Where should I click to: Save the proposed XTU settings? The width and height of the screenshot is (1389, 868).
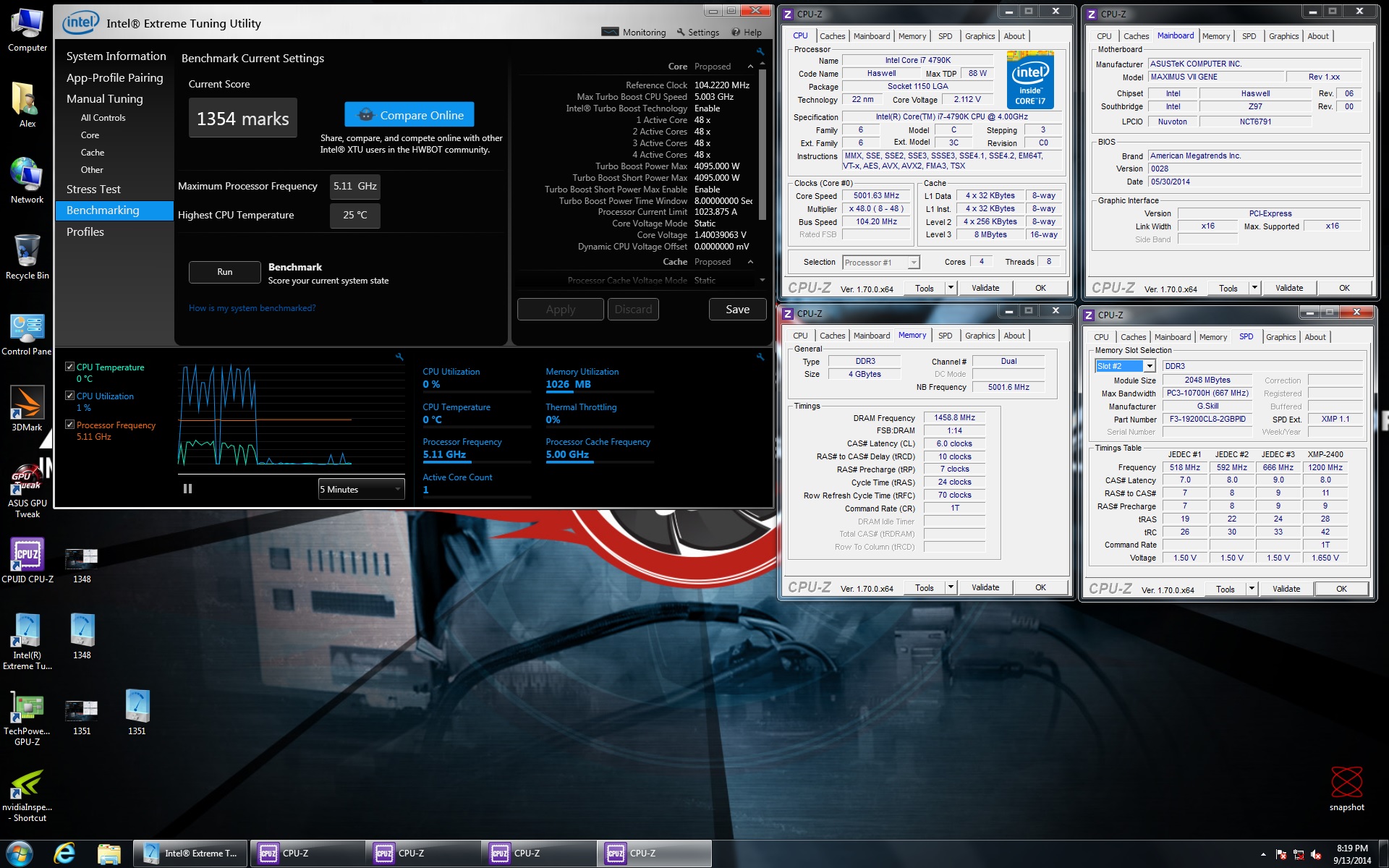tap(737, 309)
